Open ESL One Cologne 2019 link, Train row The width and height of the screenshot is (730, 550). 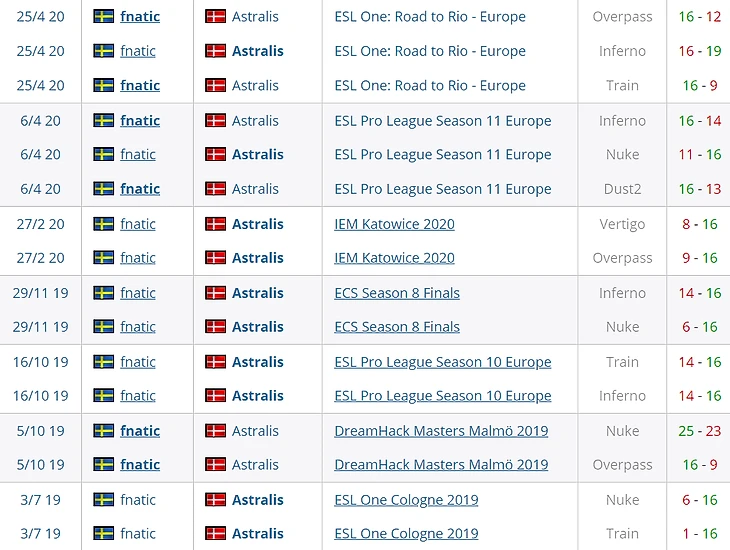pyautogui.click(x=406, y=534)
